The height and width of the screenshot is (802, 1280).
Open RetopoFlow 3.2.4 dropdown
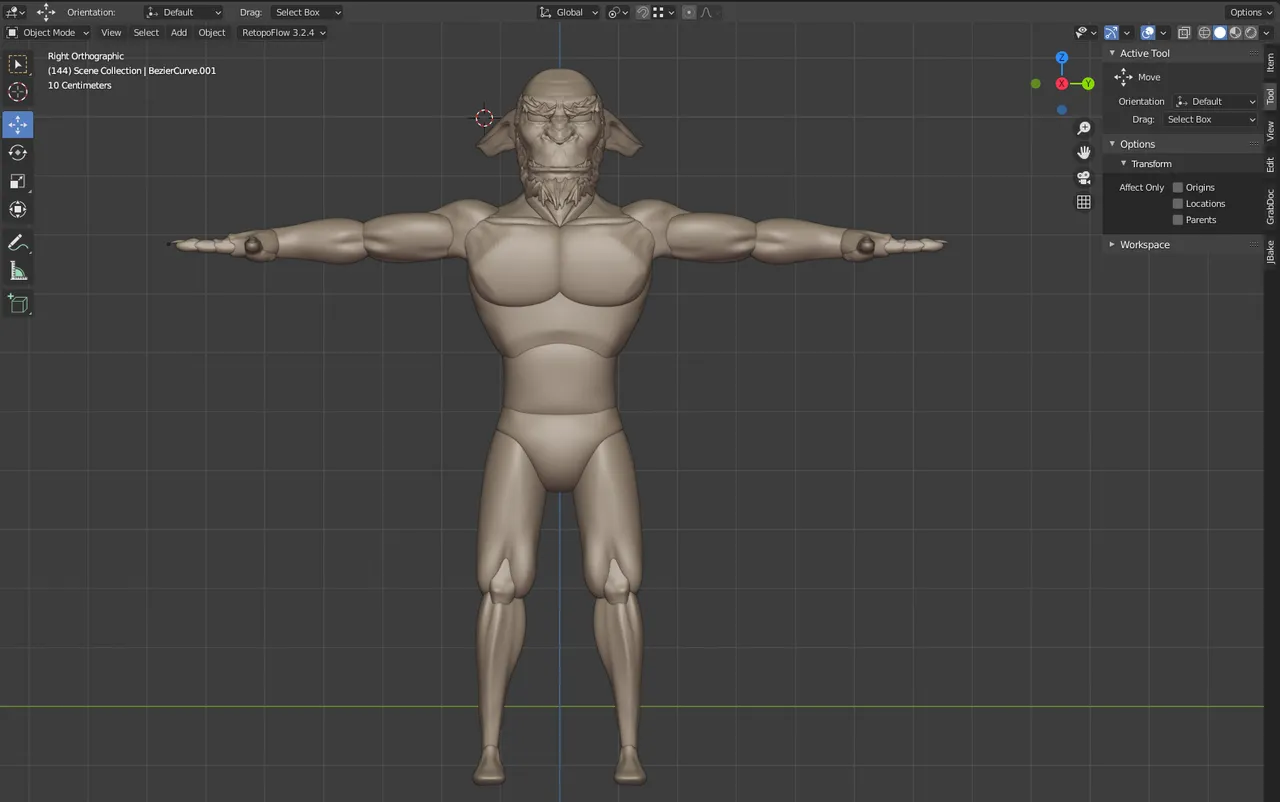pyautogui.click(x=284, y=33)
